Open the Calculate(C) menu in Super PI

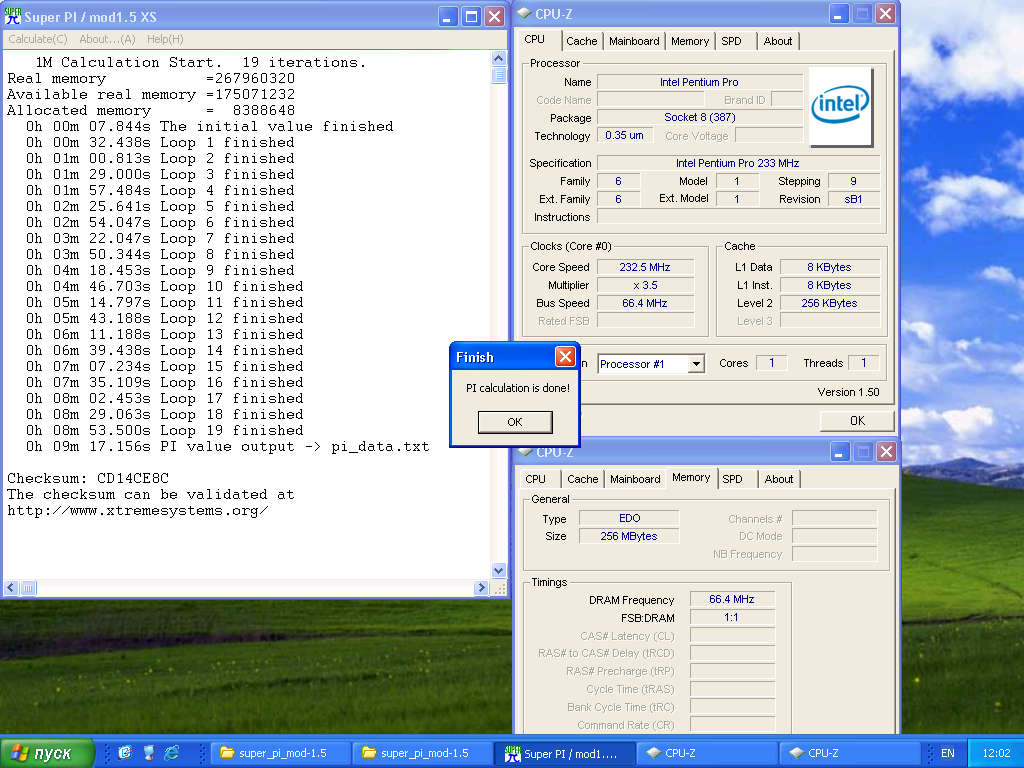coord(37,39)
